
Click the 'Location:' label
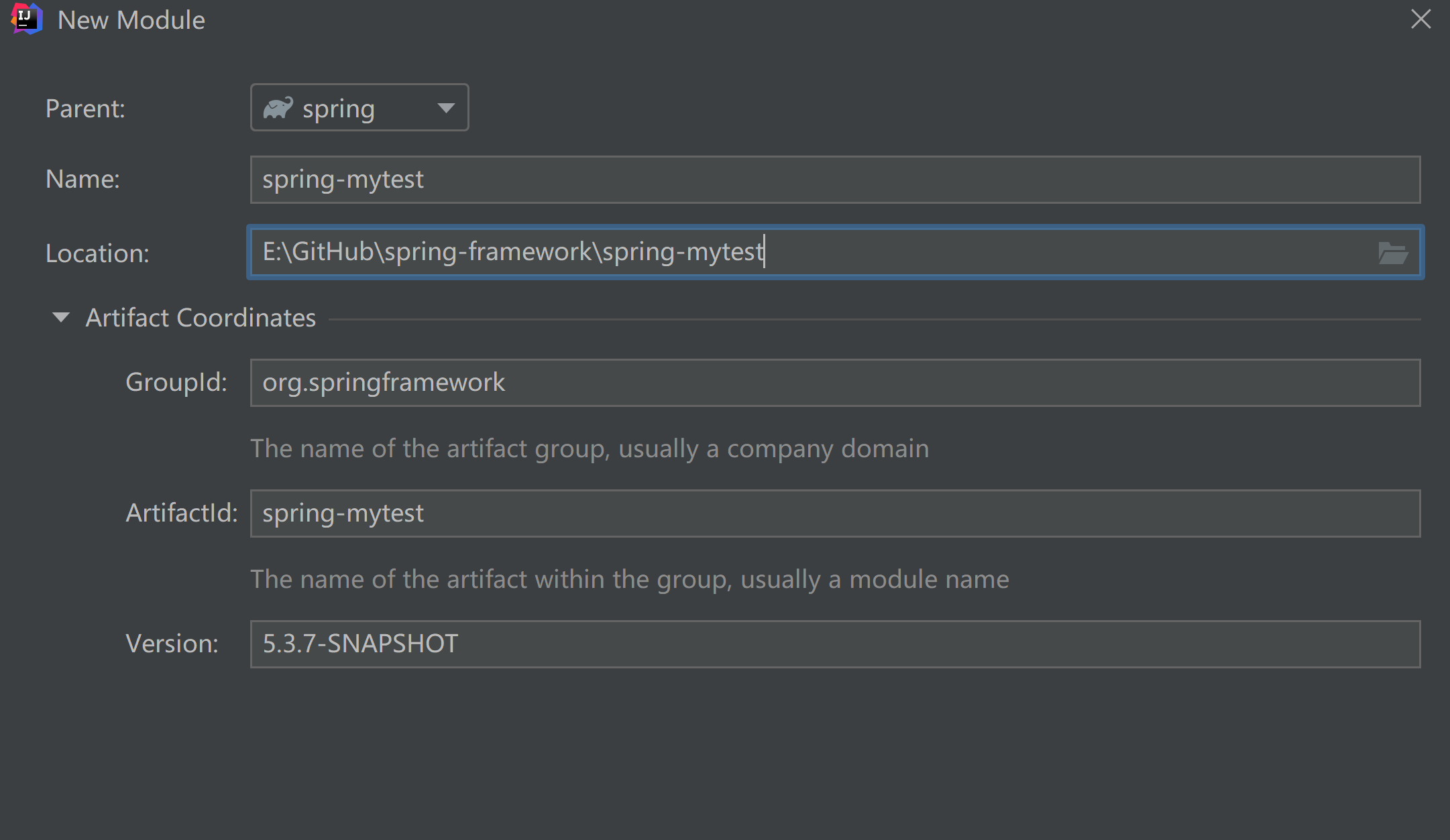tap(97, 253)
